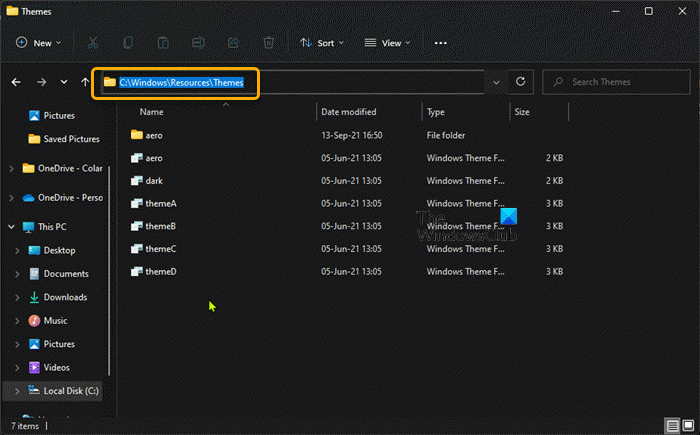Viewport: 700px width, 435px height.
Task: Open the View options menu
Action: tap(389, 43)
